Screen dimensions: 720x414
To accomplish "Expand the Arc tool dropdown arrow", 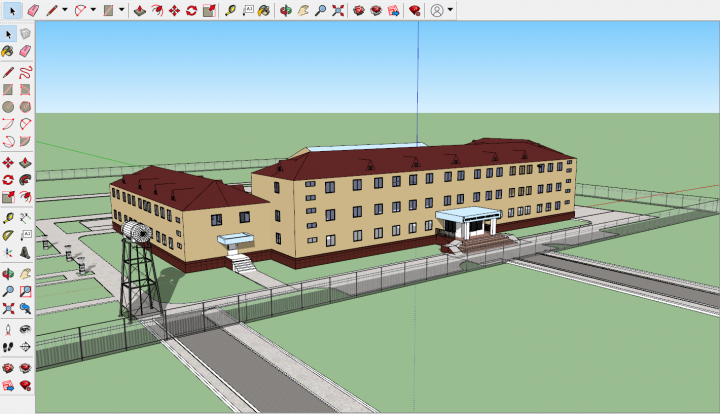I will click(93, 10).
